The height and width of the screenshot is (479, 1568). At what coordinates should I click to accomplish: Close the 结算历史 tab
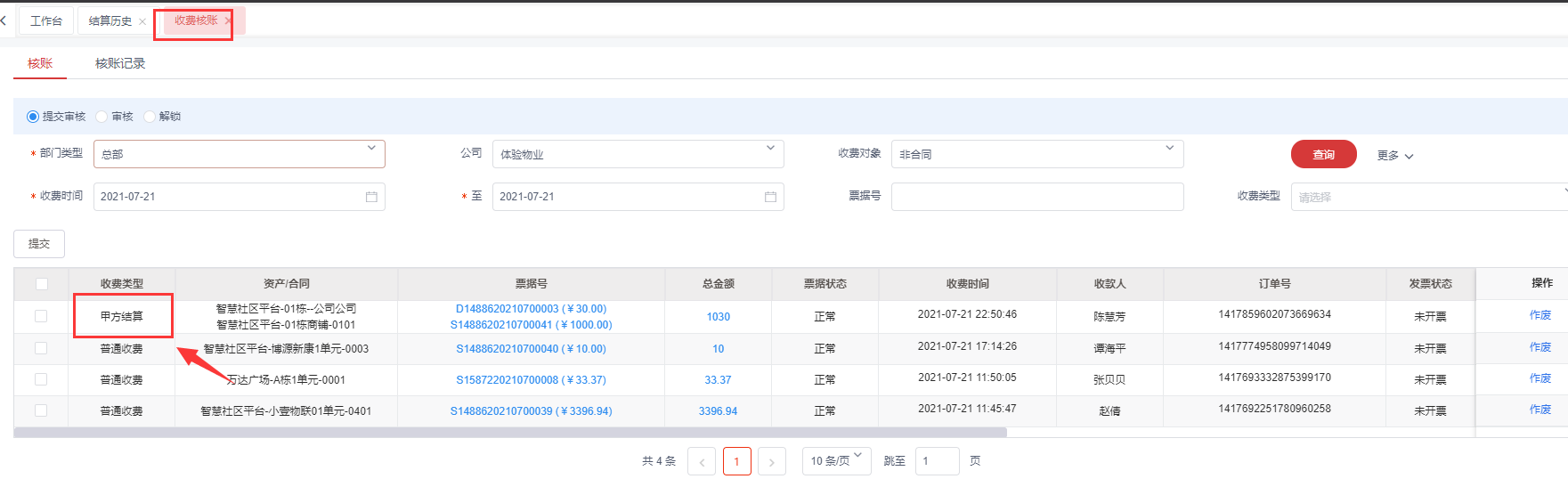click(142, 21)
